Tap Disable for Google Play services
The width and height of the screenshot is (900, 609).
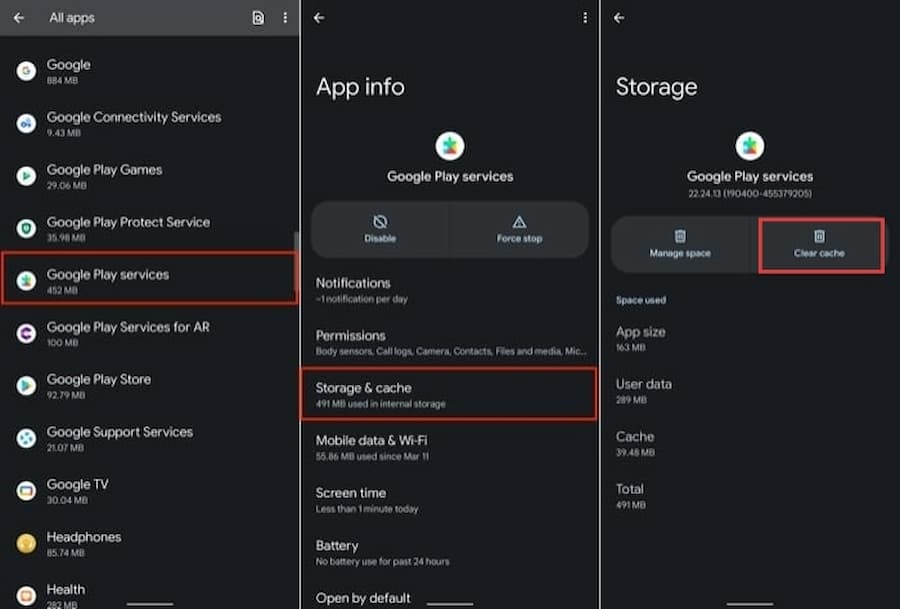(380, 229)
